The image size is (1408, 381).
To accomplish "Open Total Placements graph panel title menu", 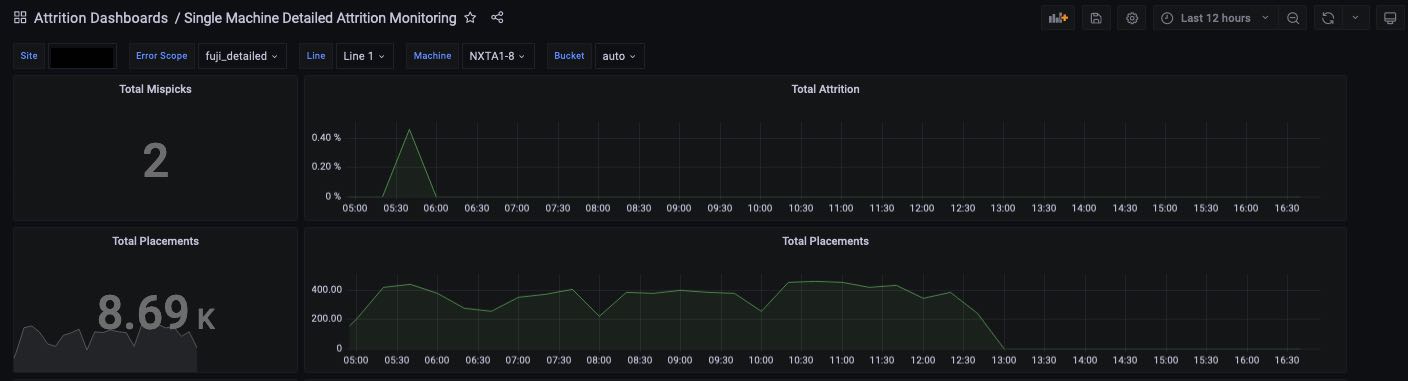I will pos(825,241).
